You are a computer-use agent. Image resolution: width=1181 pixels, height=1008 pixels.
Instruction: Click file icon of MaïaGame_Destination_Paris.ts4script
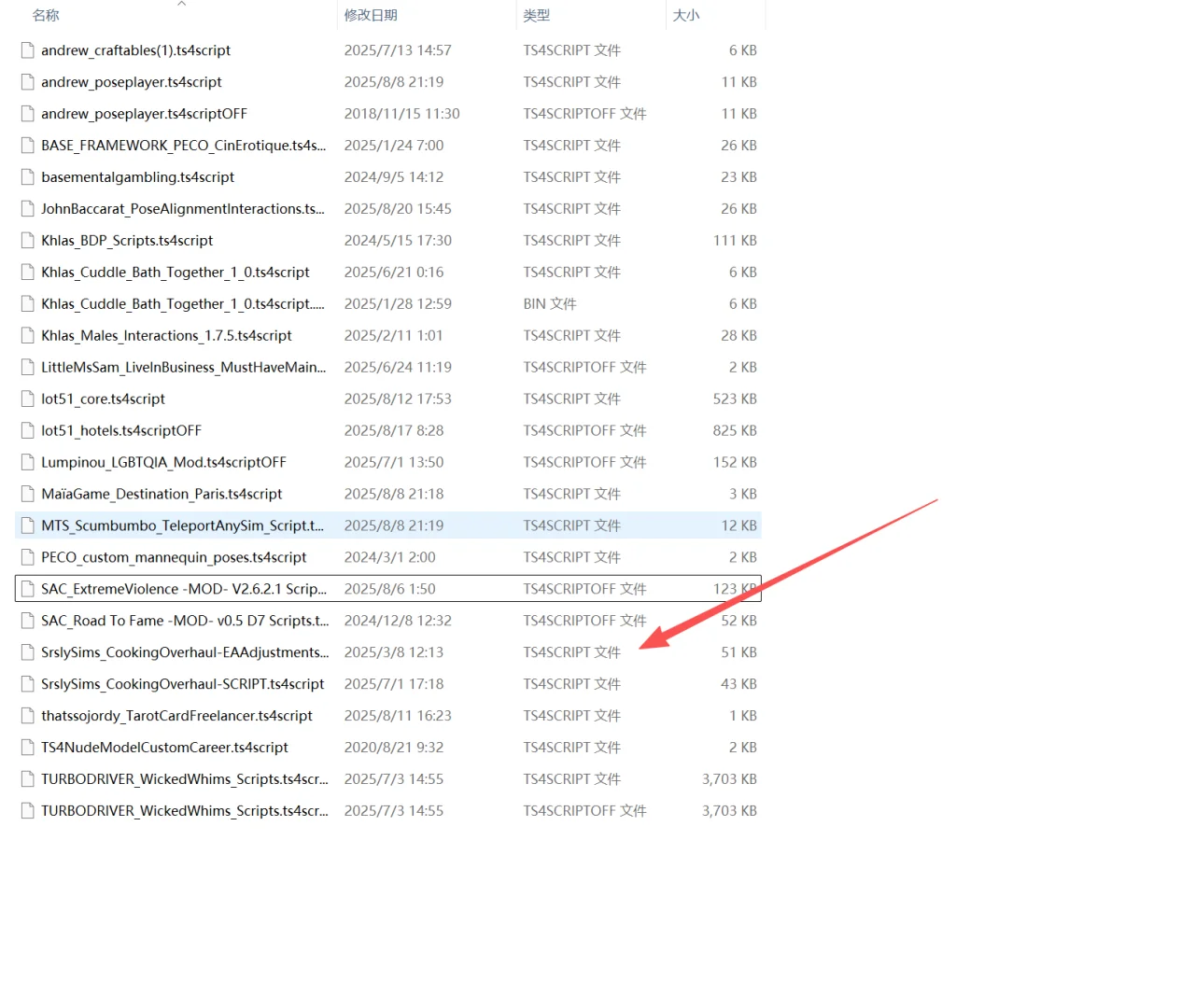tap(28, 495)
